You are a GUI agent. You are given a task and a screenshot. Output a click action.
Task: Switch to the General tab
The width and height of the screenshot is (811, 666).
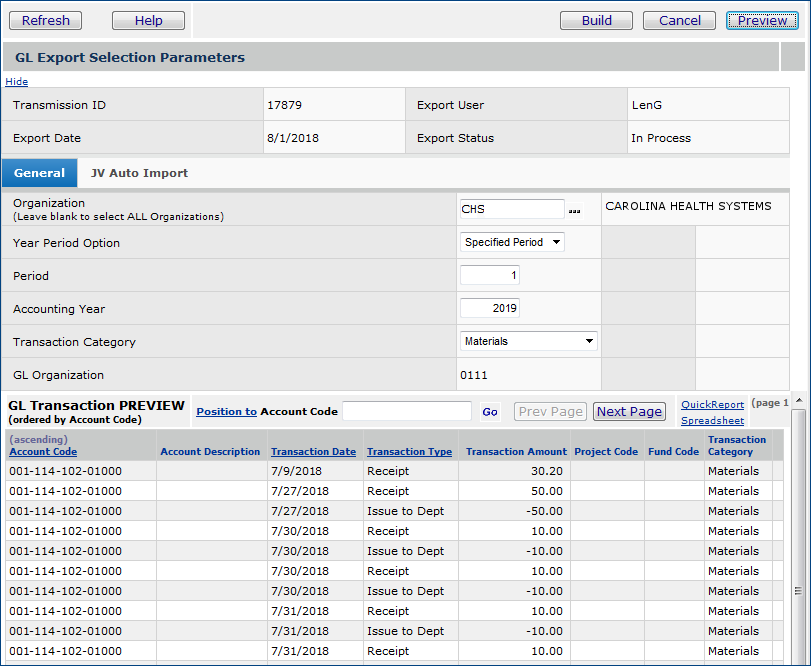click(40, 173)
